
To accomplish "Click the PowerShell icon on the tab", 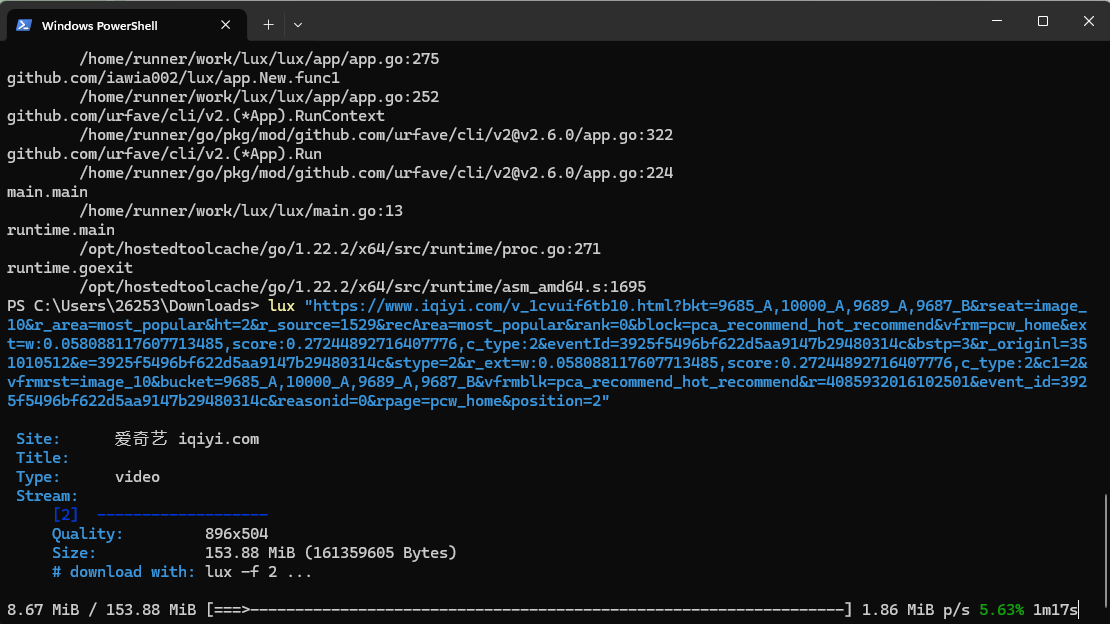I will click(24, 25).
